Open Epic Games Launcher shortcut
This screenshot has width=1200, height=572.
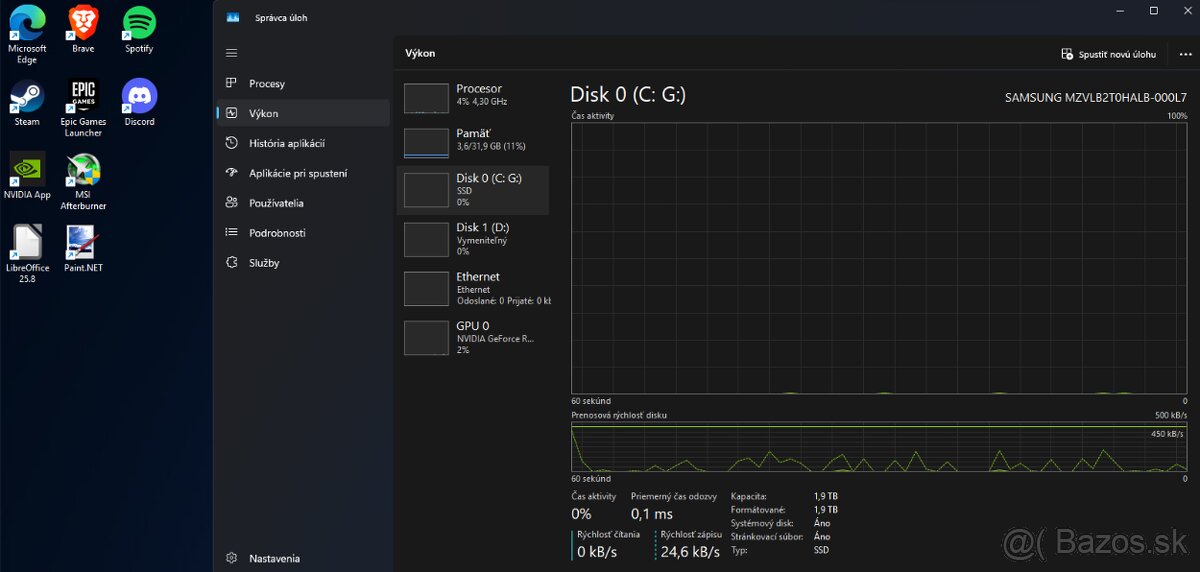(83, 108)
